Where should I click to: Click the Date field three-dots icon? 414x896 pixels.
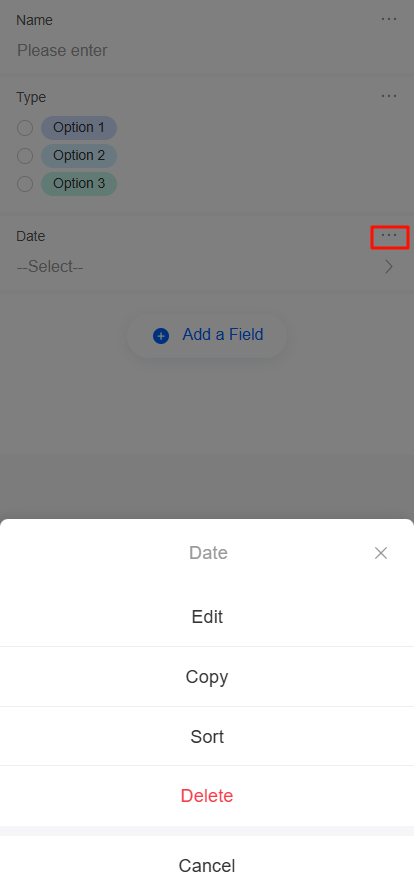click(389, 237)
